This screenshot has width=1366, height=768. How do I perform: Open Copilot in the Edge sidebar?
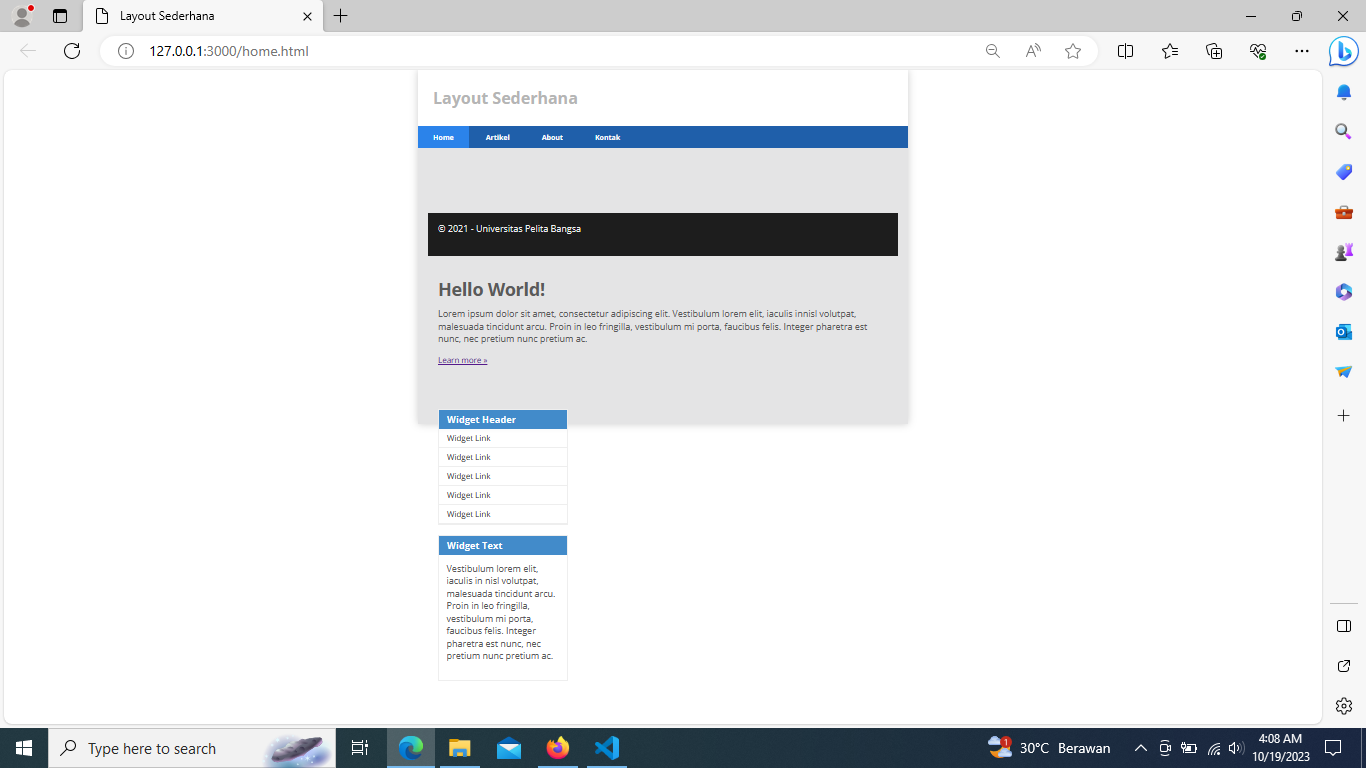point(1343,51)
